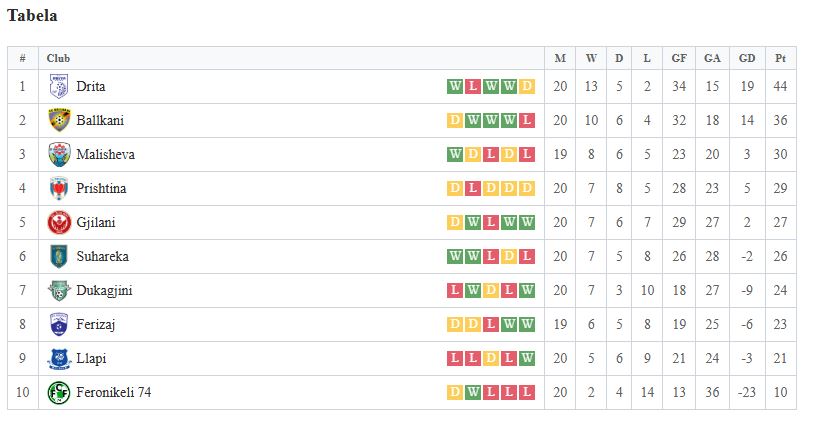
Task: Click Prishtina's red L form badge
Action: (x=473, y=189)
